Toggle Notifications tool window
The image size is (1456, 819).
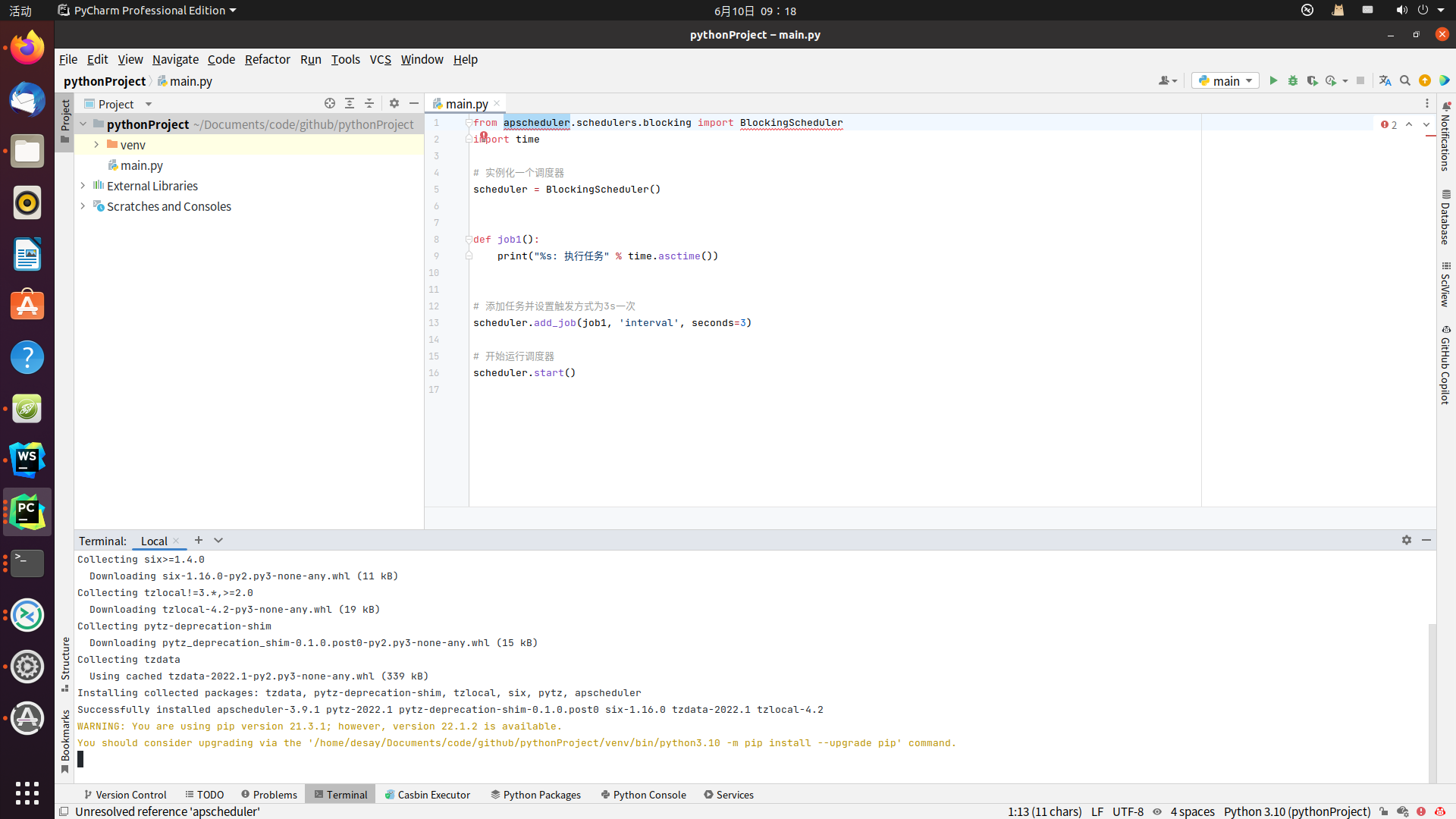[x=1445, y=136]
